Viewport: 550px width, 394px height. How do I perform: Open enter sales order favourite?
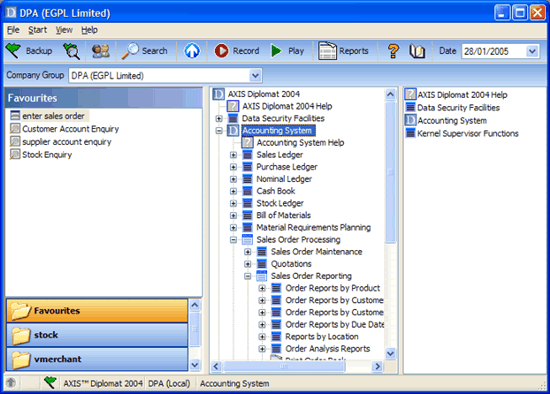coord(53,116)
